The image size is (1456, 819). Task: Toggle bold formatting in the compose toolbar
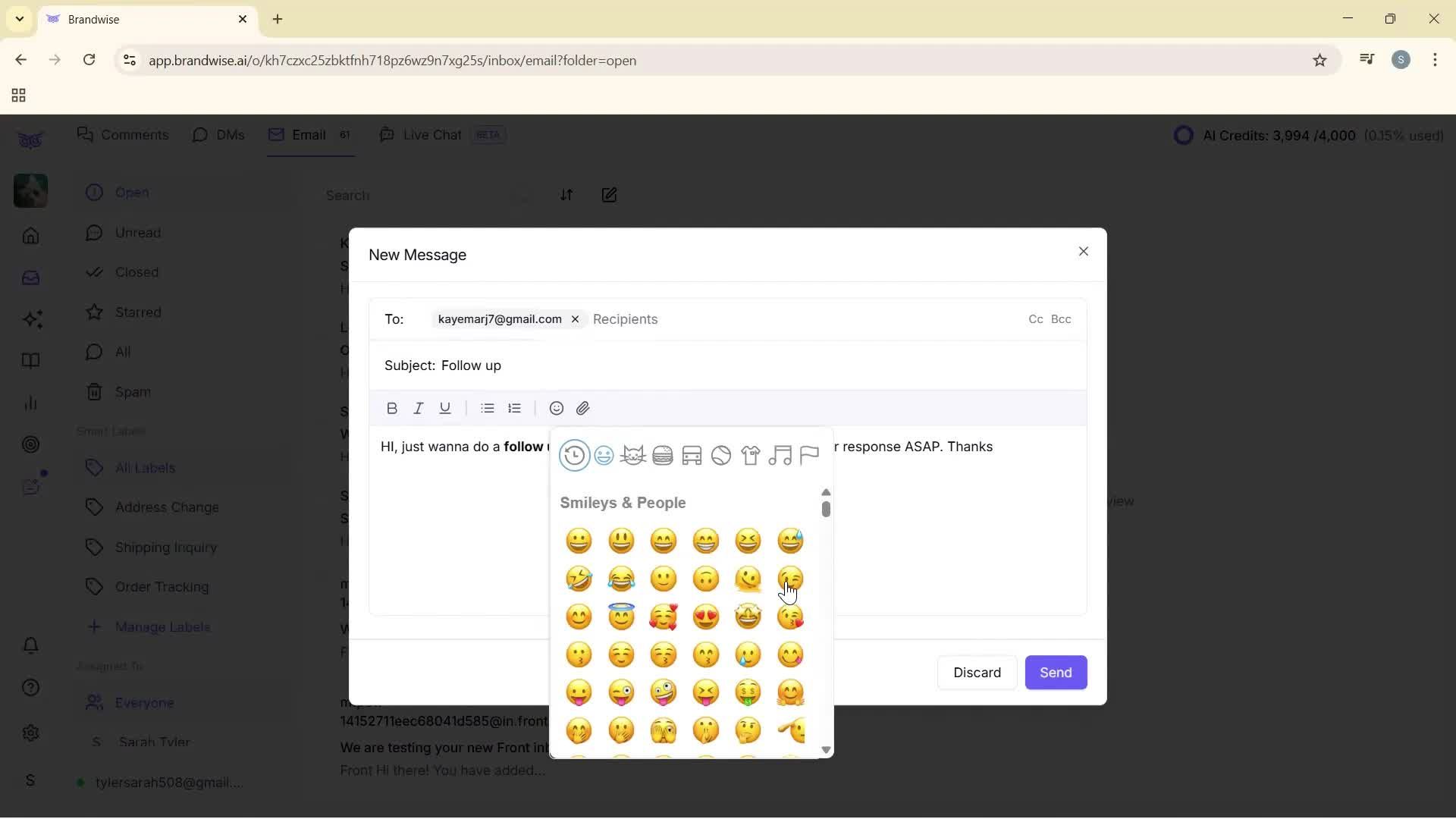pos(391,408)
